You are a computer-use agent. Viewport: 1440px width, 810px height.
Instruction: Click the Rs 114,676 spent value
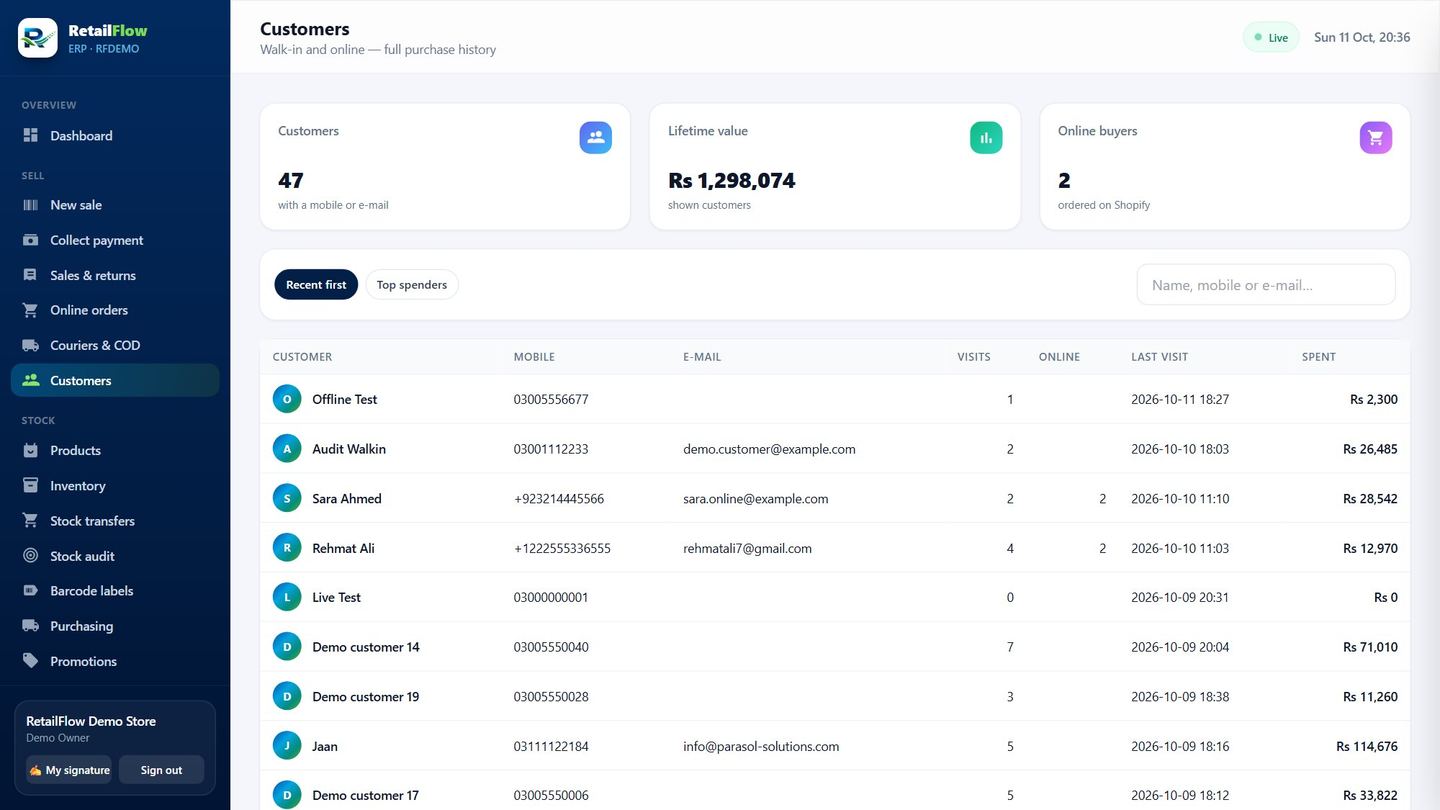[x=1367, y=746]
